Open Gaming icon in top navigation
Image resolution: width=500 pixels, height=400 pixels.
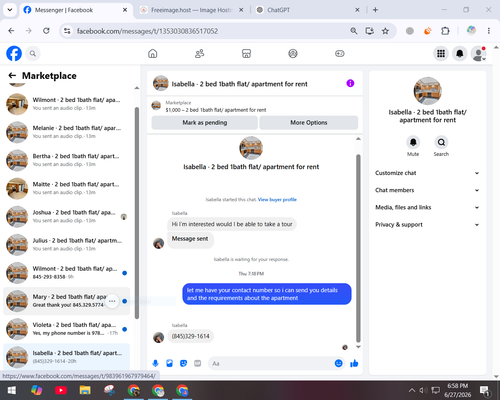[x=340, y=53]
